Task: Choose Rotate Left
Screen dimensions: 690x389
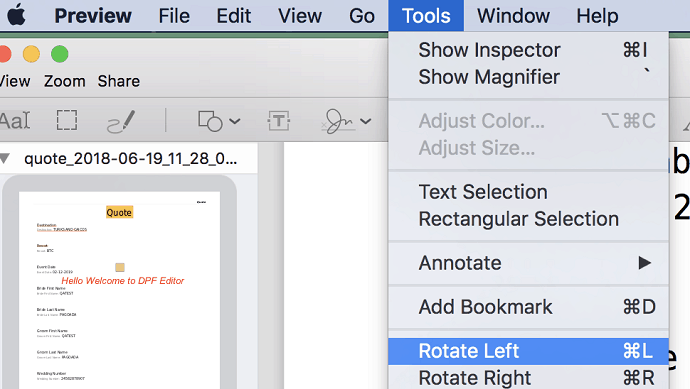Action: coord(529,351)
